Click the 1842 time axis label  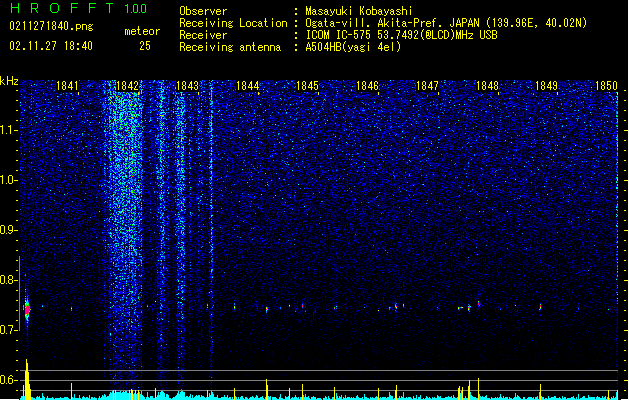pos(127,86)
